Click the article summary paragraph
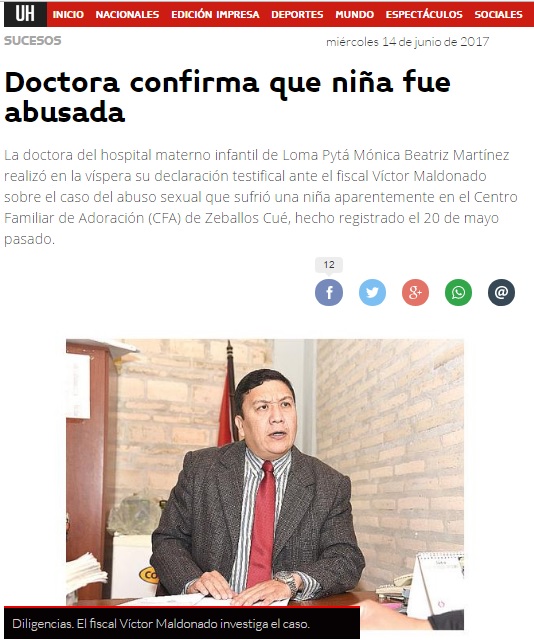 pyautogui.click(x=261, y=197)
